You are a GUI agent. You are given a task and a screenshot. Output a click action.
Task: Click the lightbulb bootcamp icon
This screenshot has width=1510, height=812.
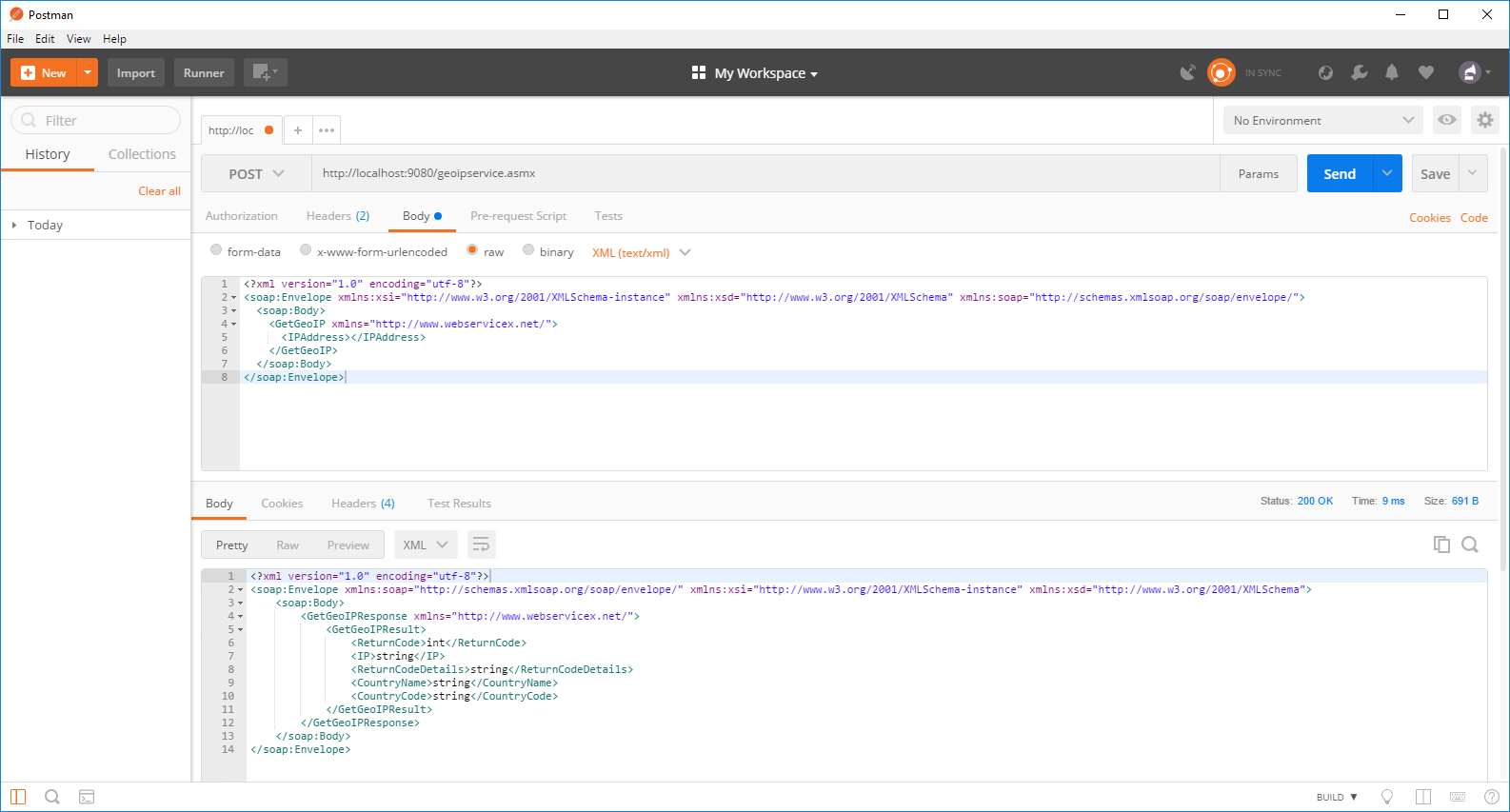(x=1387, y=797)
